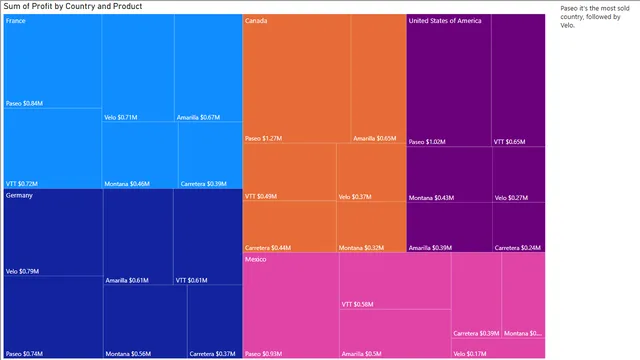Select the Mexico Amarilla $0.5M tile

pyautogui.click(x=395, y=334)
